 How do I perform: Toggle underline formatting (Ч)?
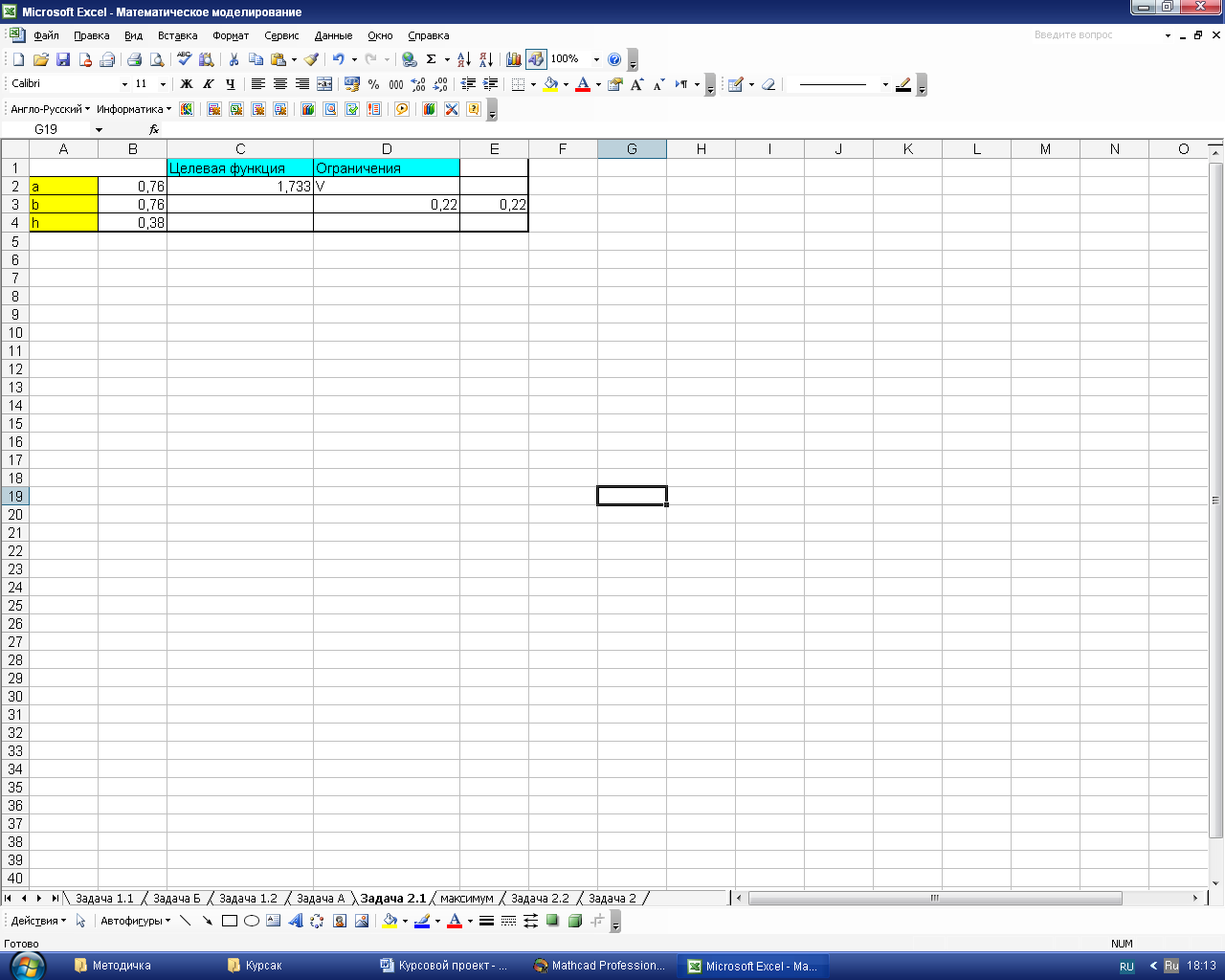tap(231, 84)
